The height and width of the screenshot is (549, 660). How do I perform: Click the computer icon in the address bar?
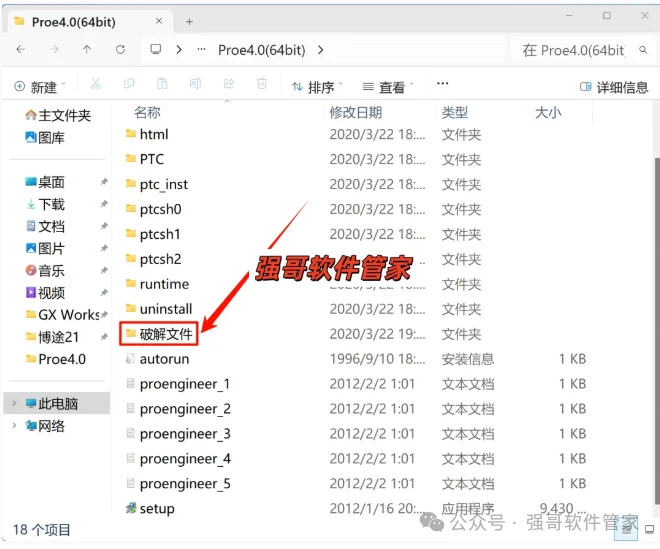point(156,49)
